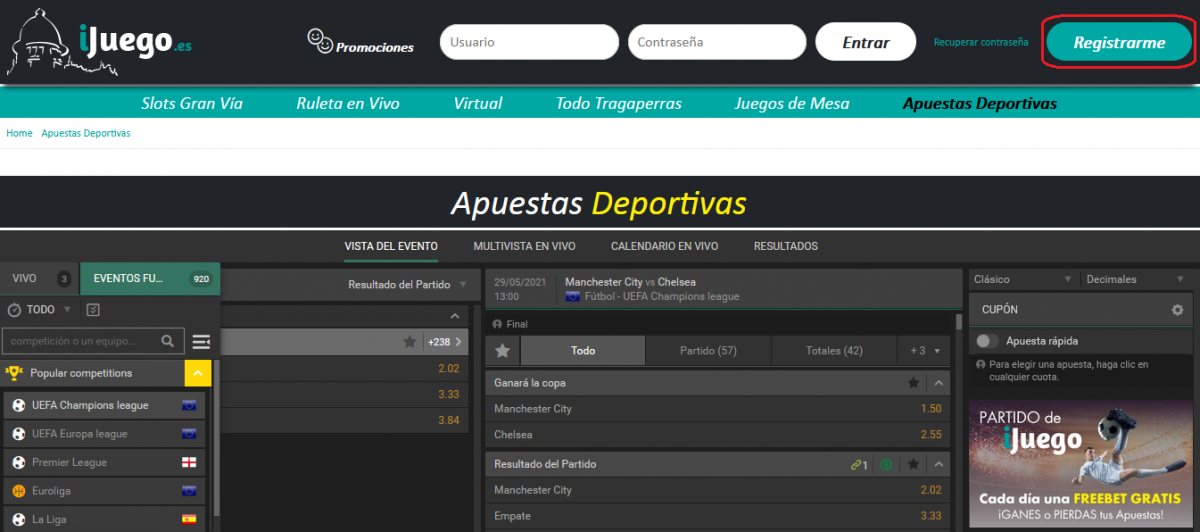Toggle the Apuesta rápida switch
The image size is (1200, 532).
987,341
